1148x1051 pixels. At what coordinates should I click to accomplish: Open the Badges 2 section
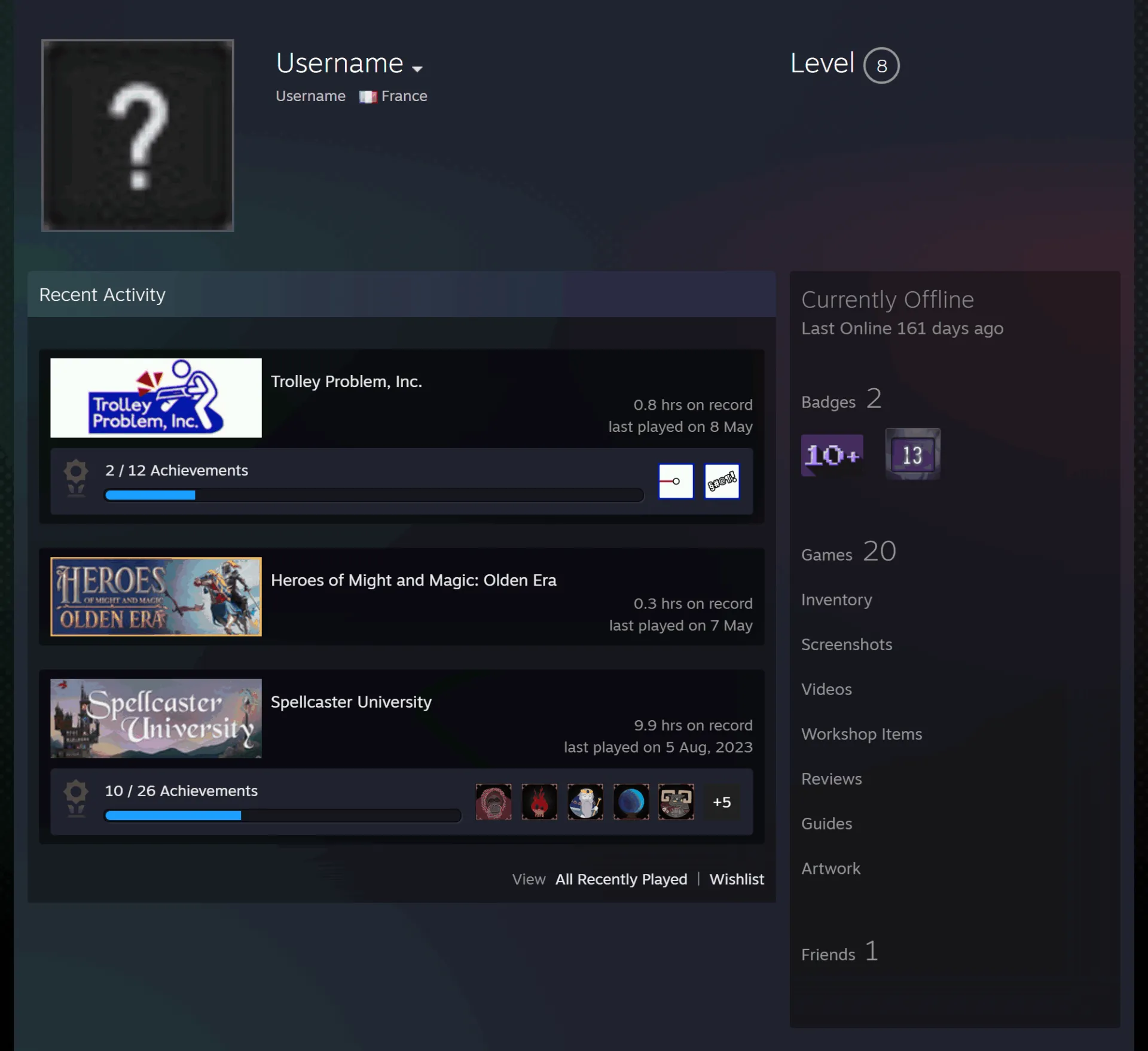(841, 400)
